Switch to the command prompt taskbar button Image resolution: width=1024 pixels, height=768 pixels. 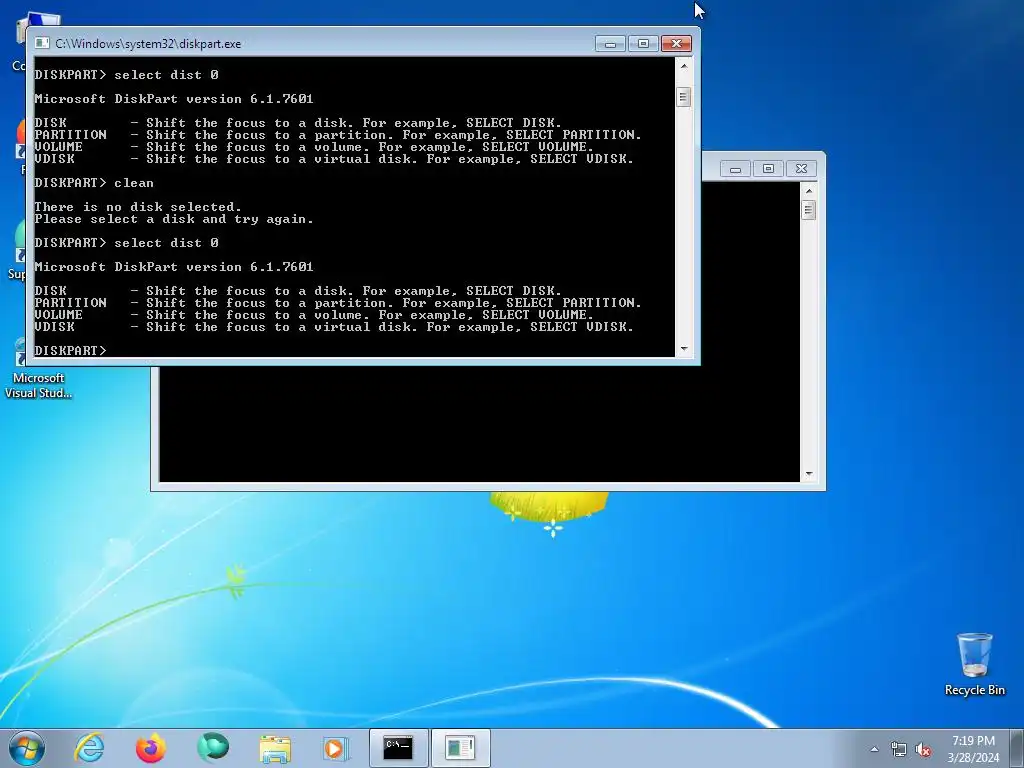point(398,748)
